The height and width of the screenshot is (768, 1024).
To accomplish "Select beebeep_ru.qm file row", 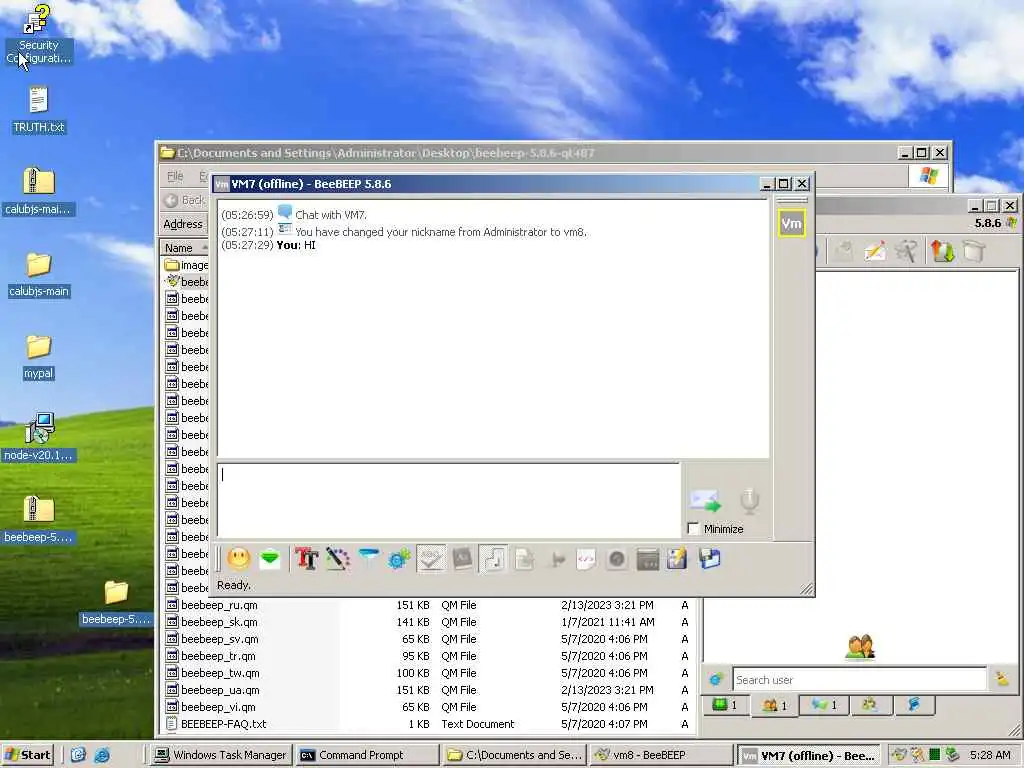I will [428, 605].
